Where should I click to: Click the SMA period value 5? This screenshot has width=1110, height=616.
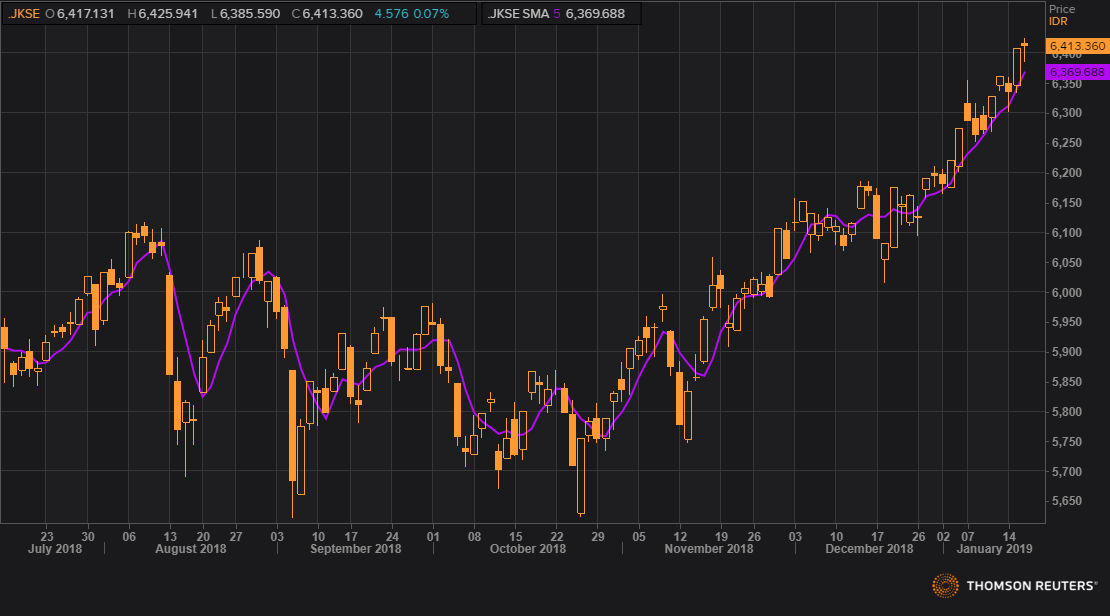click(557, 14)
